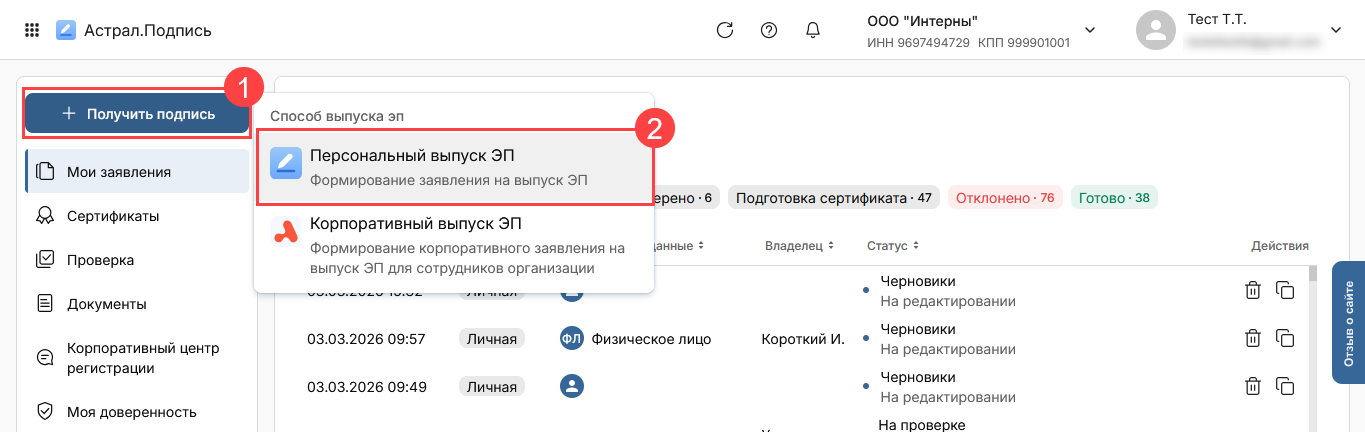Delete the draft dated 03.03.2026 09:57
This screenshot has height=432, width=1365.
tap(1252, 338)
